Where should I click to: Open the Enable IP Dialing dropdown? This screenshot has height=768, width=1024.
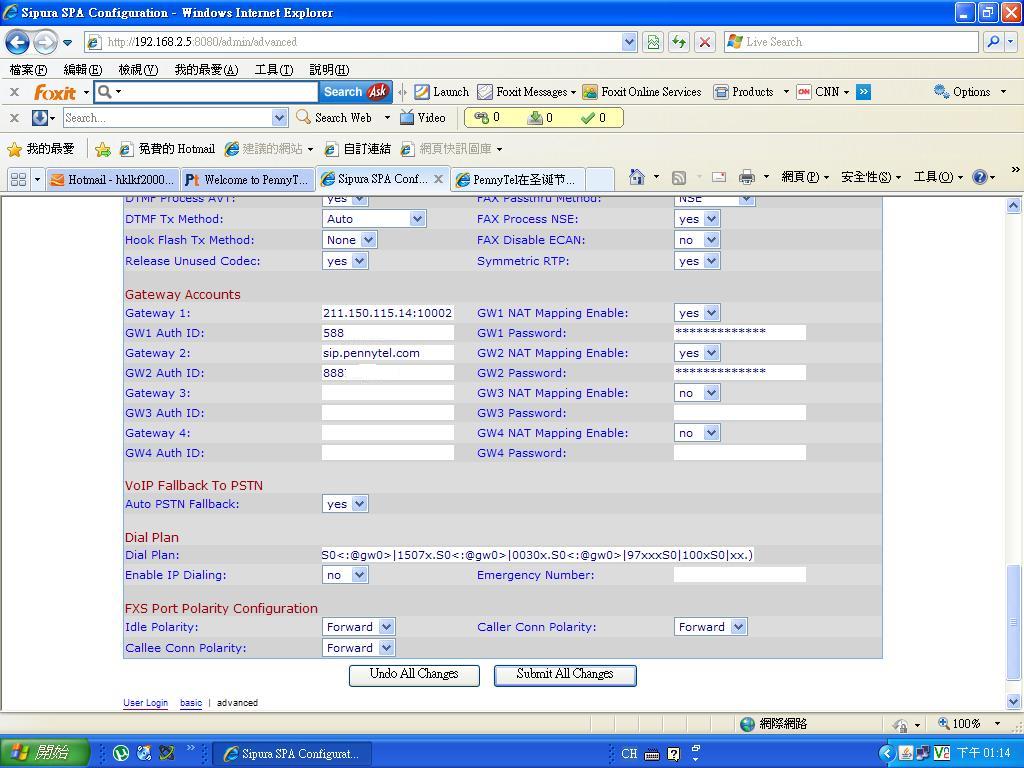click(345, 575)
